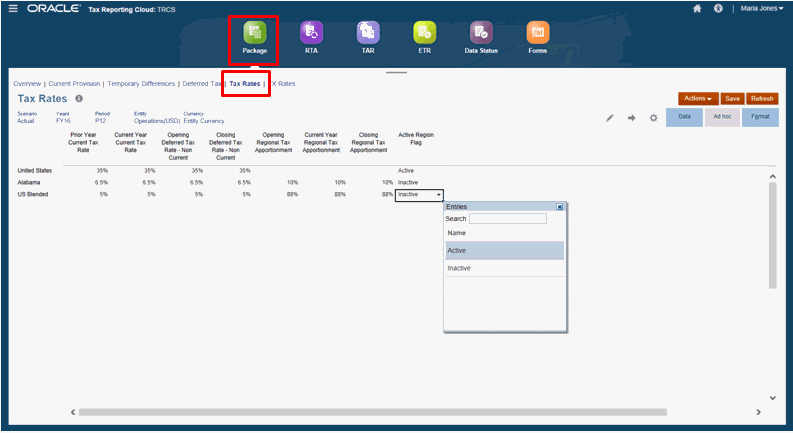Viewport: 793px width, 433px height.
Task: Click the scroll up arrow
Action: point(773,177)
